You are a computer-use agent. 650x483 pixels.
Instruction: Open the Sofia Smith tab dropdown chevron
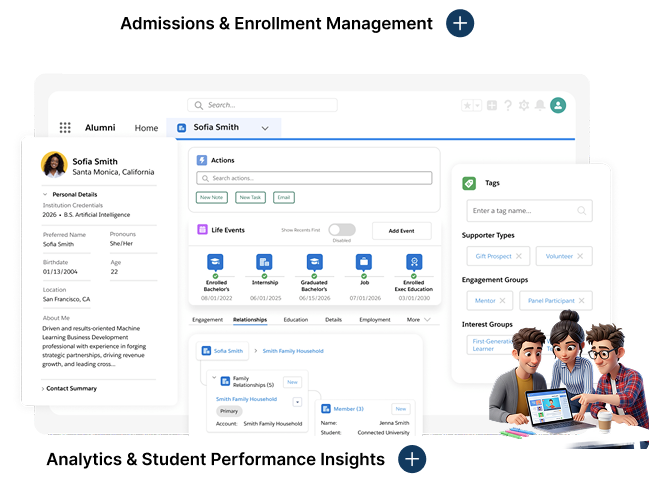click(x=265, y=128)
